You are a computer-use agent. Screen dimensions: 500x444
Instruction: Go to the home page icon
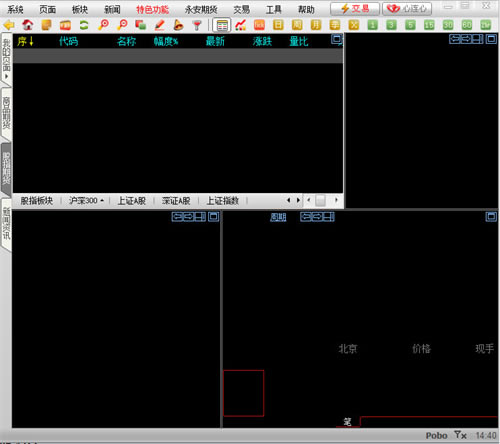(28, 25)
